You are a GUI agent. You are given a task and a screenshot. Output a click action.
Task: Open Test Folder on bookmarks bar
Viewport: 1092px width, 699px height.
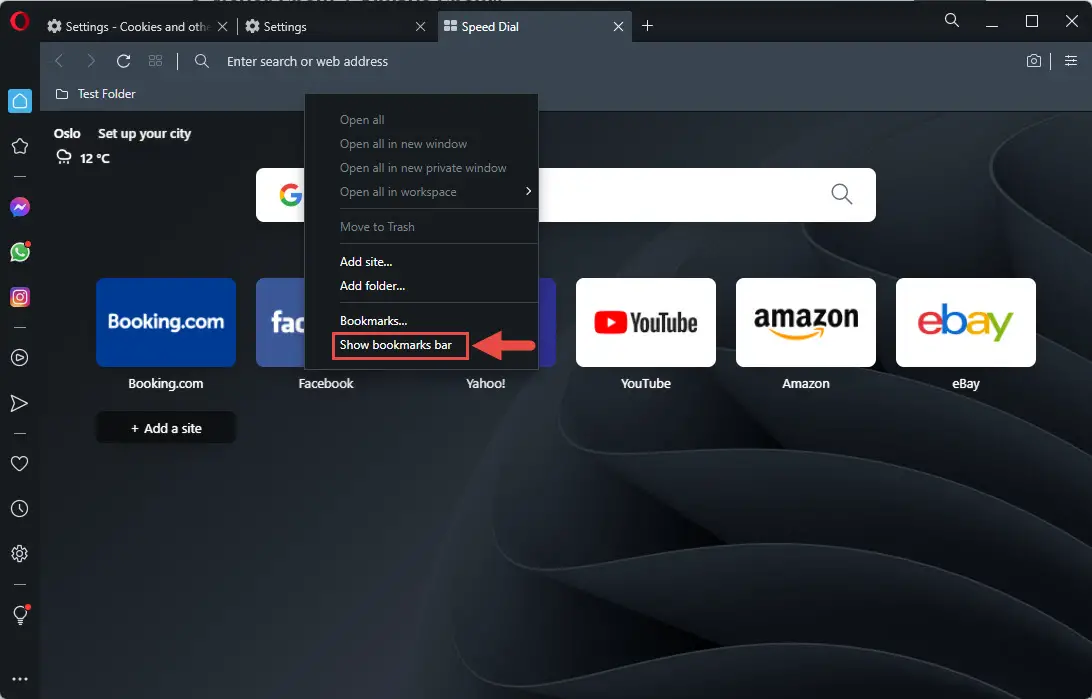click(x=95, y=94)
